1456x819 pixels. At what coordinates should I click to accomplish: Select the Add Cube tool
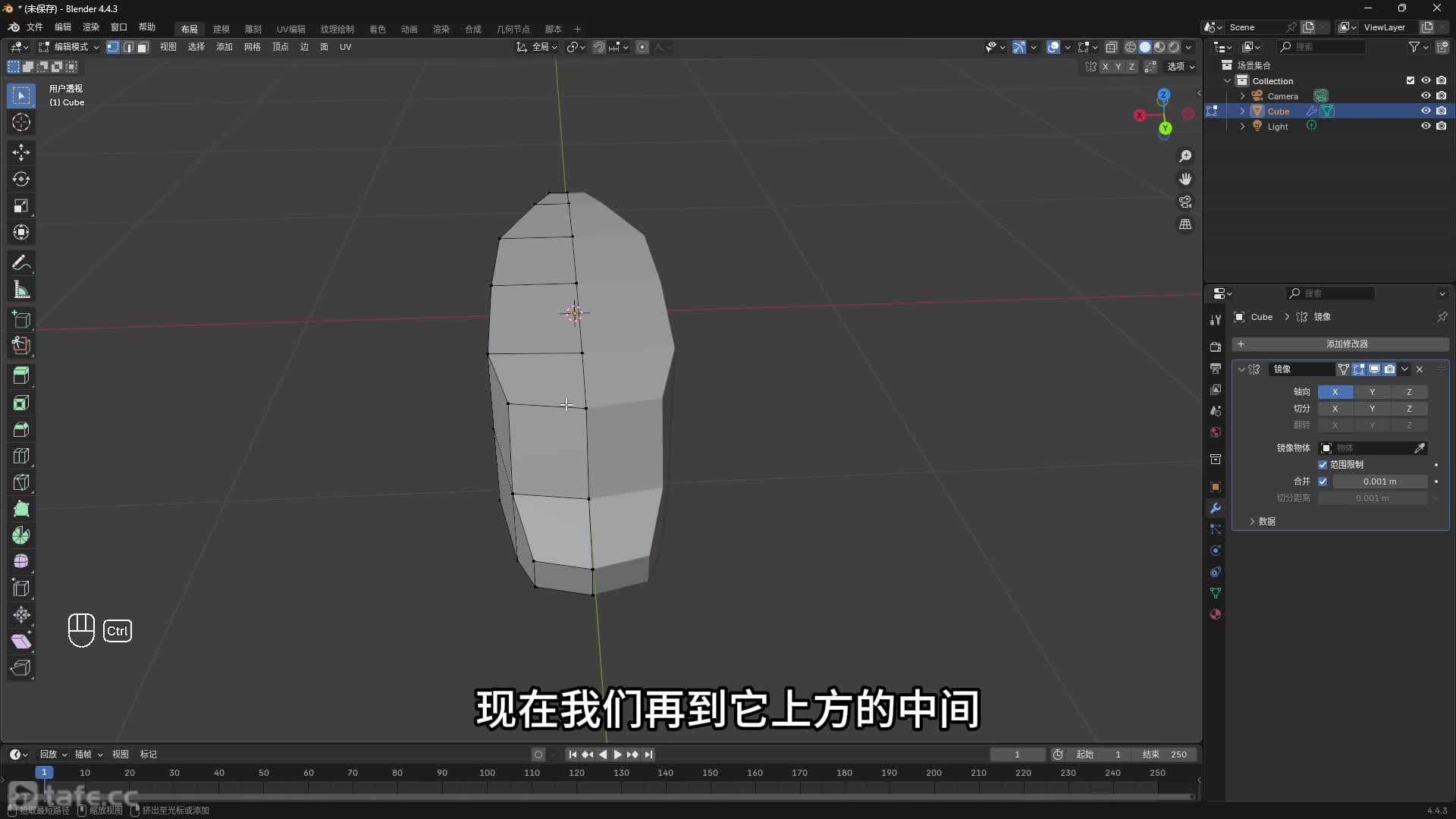click(21, 319)
